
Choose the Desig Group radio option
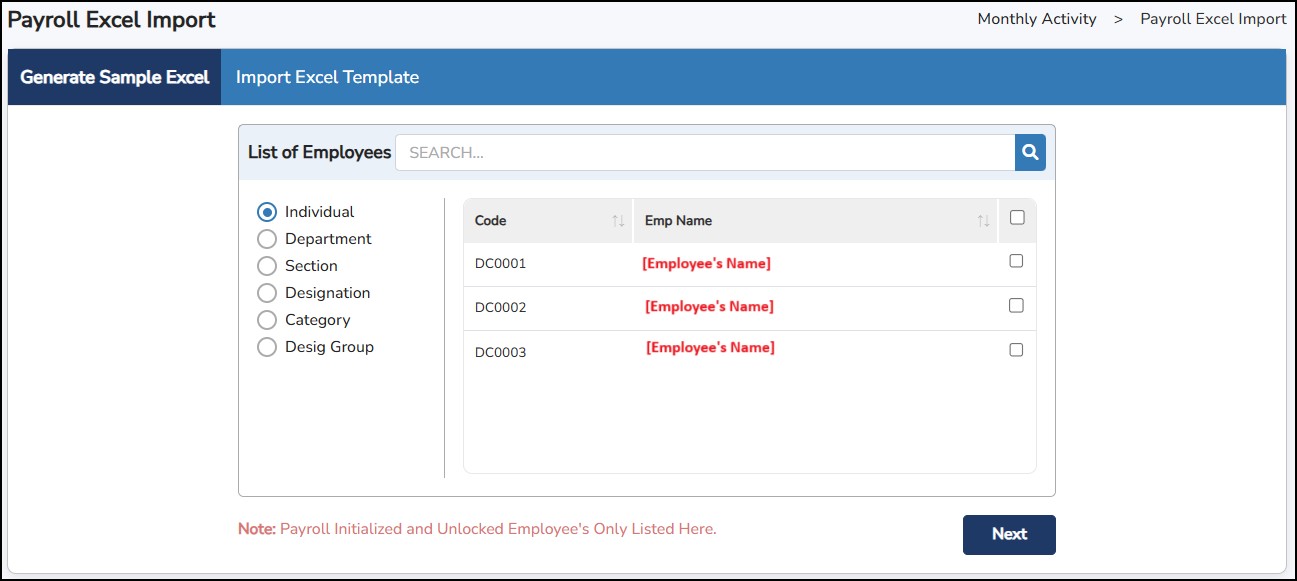pos(267,347)
